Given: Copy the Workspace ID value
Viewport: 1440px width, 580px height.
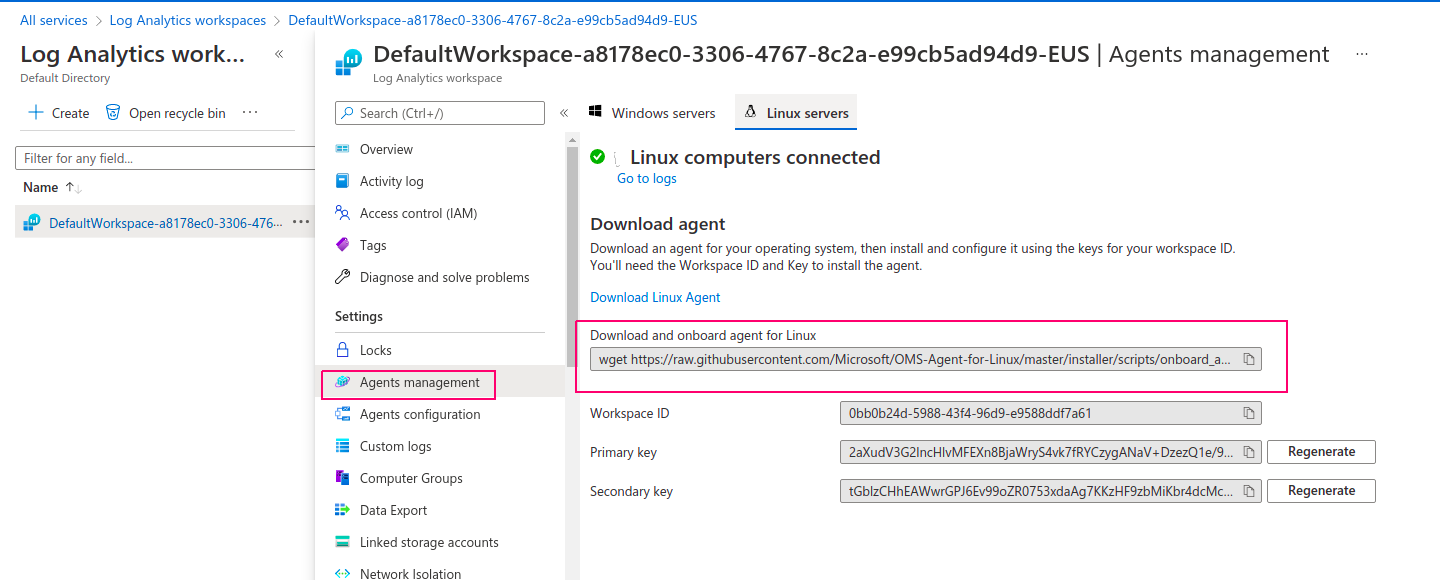Looking at the screenshot, I should [x=1249, y=413].
